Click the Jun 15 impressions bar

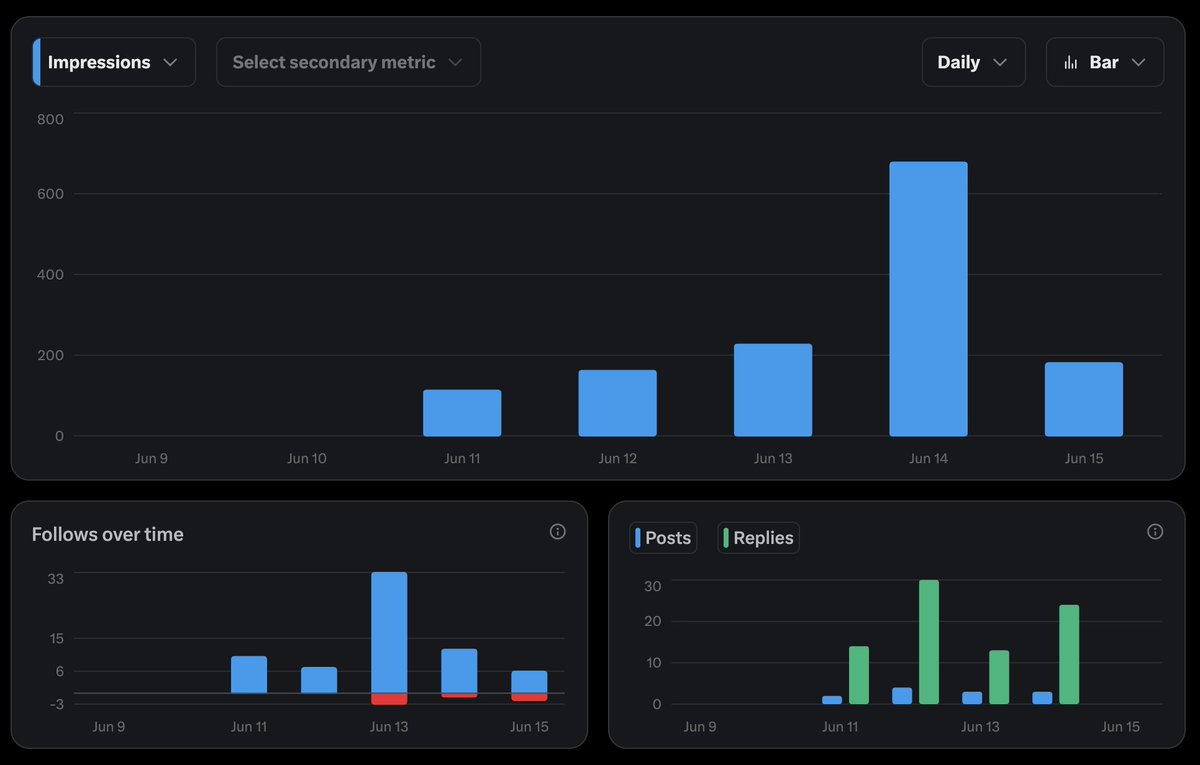point(1084,399)
